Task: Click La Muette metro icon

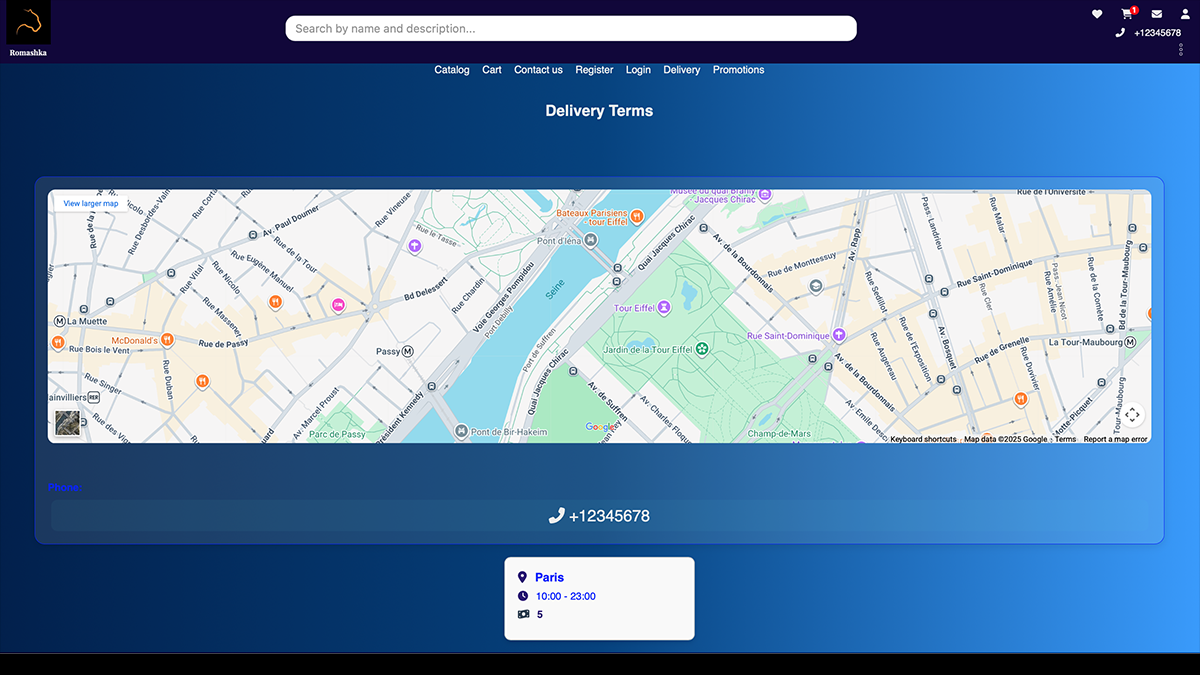Action: click(x=59, y=321)
